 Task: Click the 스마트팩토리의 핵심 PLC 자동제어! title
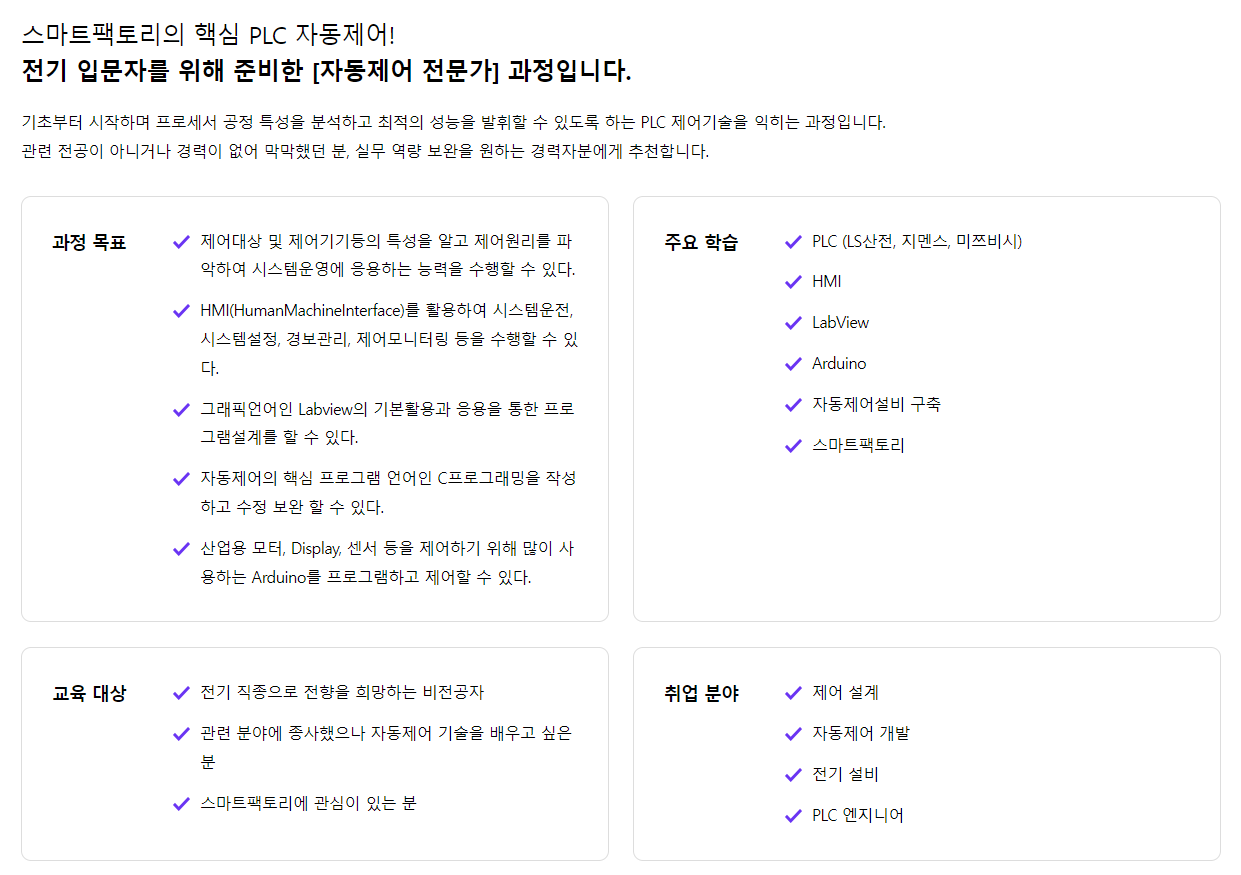[x=208, y=34]
